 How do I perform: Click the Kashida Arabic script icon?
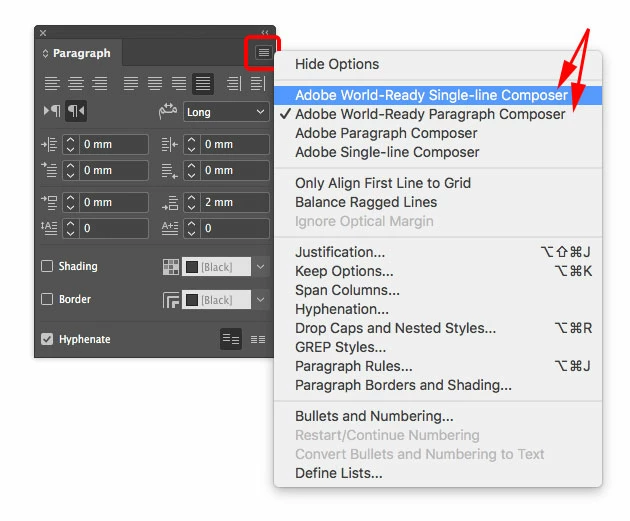(x=168, y=111)
